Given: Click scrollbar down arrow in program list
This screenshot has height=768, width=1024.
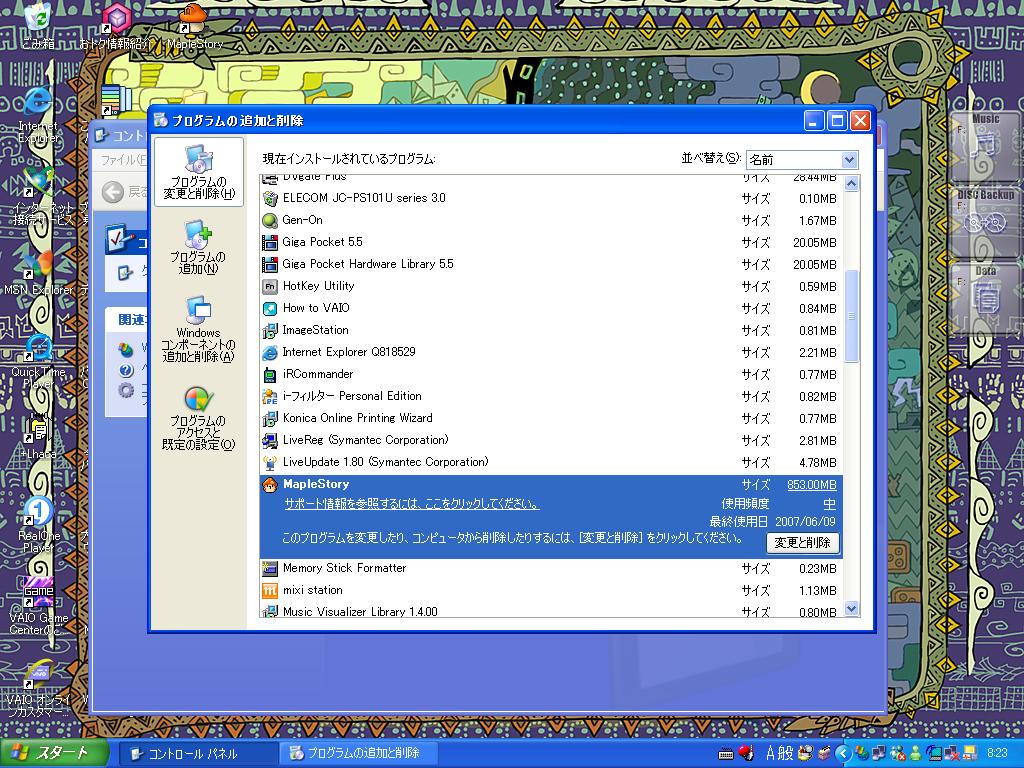Looking at the screenshot, I should point(851,609).
